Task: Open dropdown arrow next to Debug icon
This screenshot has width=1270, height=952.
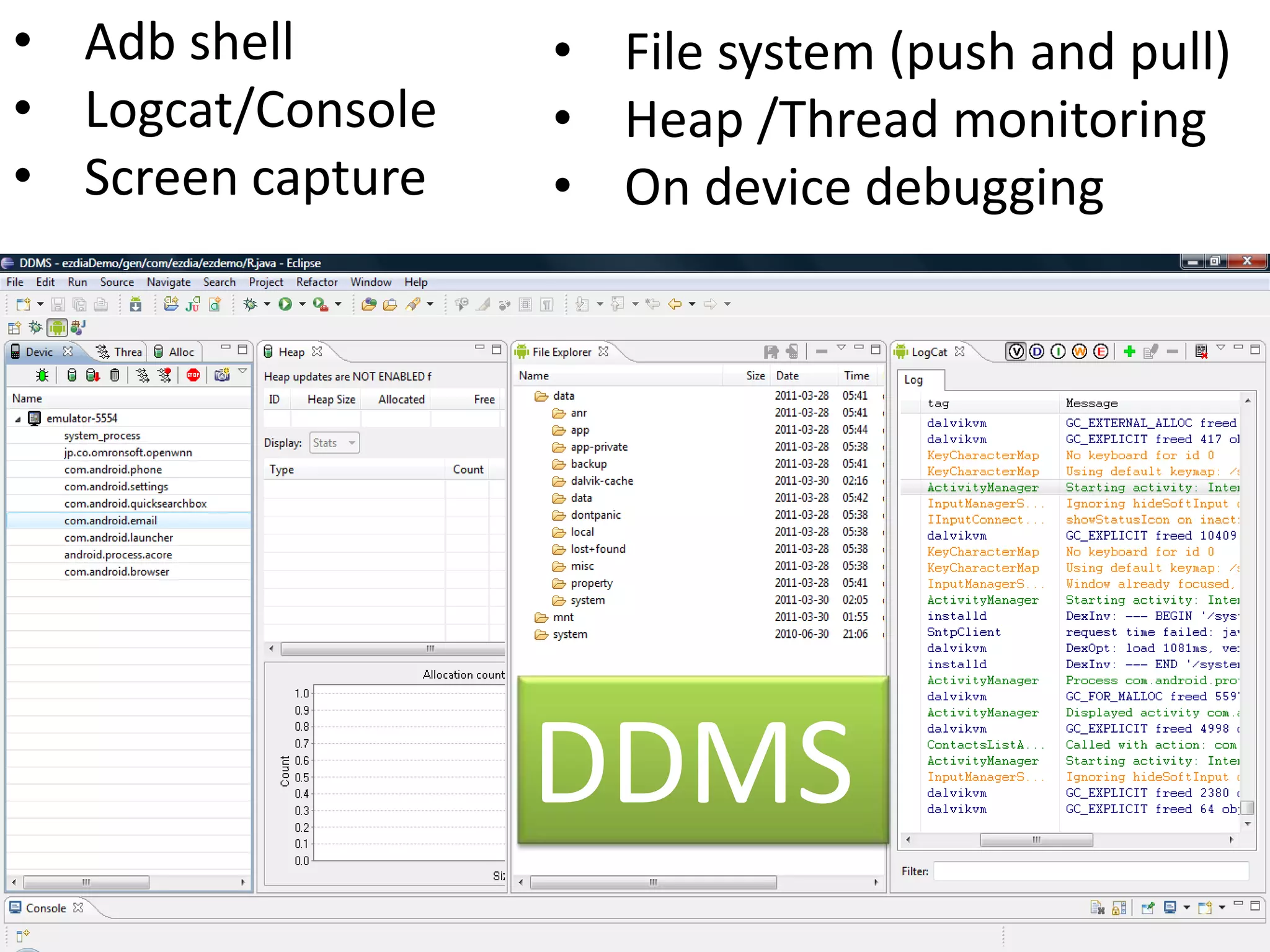Action: pyautogui.click(x=267, y=304)
